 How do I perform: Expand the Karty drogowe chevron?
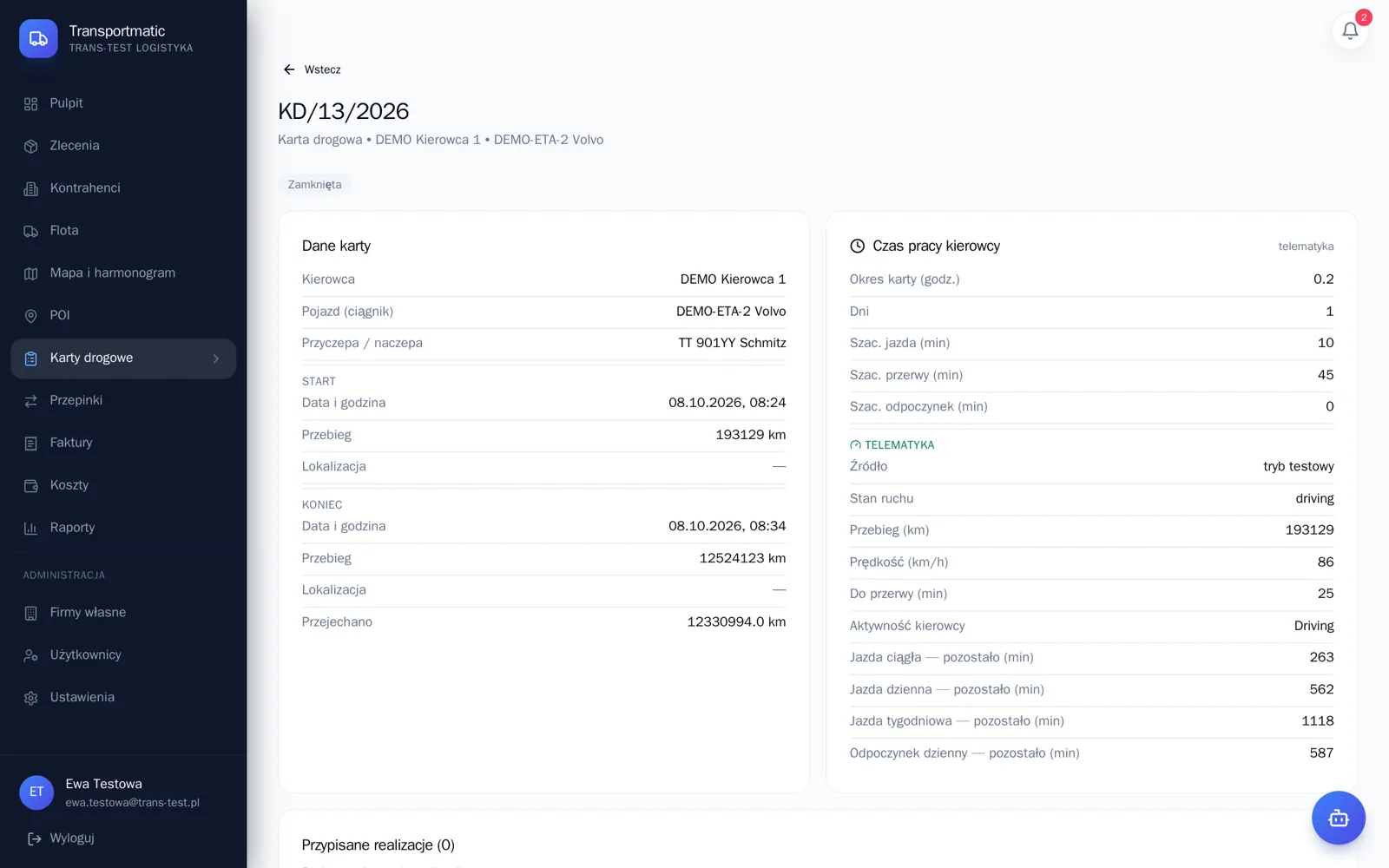click(216, 358)
